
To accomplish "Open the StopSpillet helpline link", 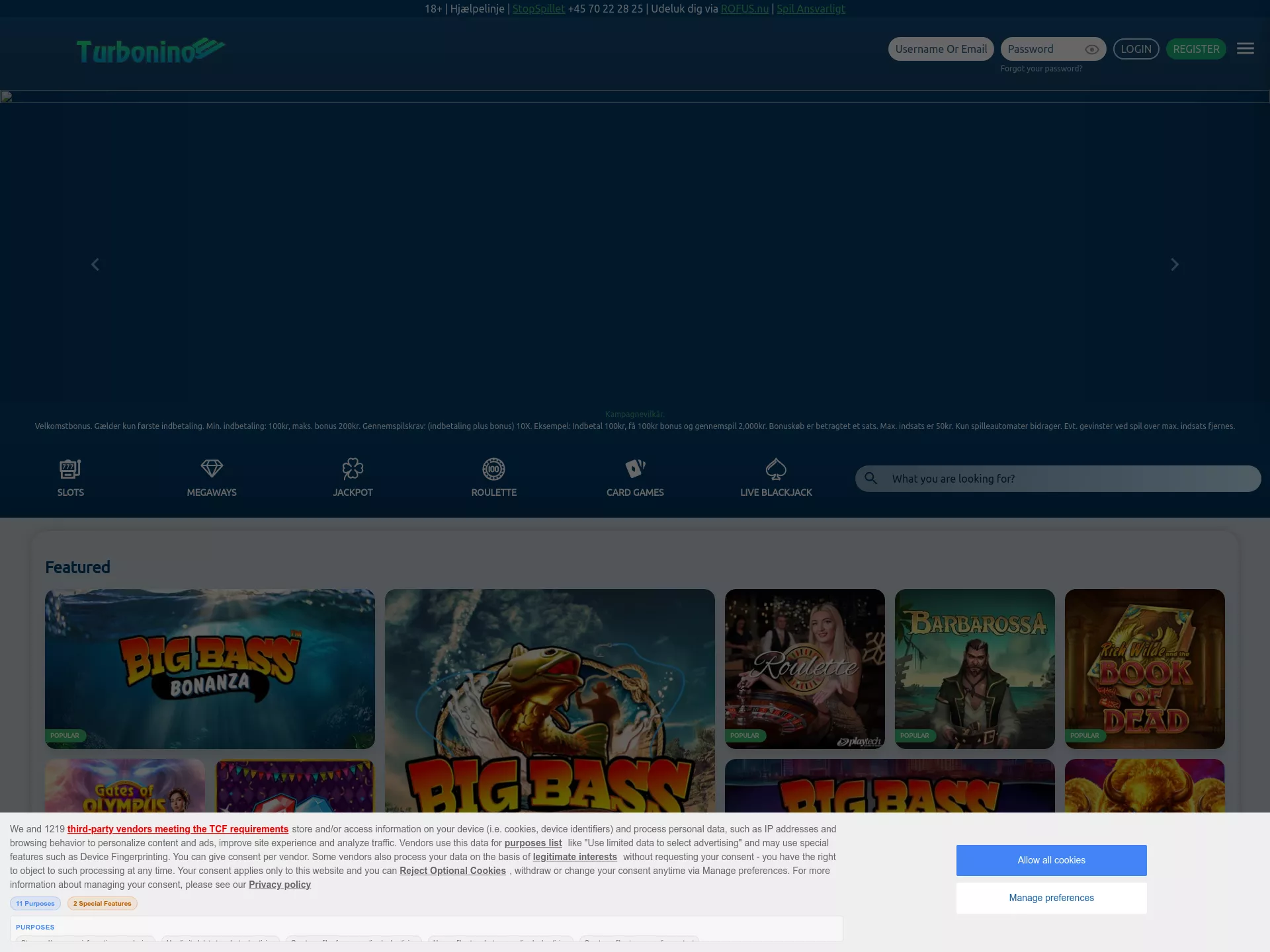I will [538, 9].
